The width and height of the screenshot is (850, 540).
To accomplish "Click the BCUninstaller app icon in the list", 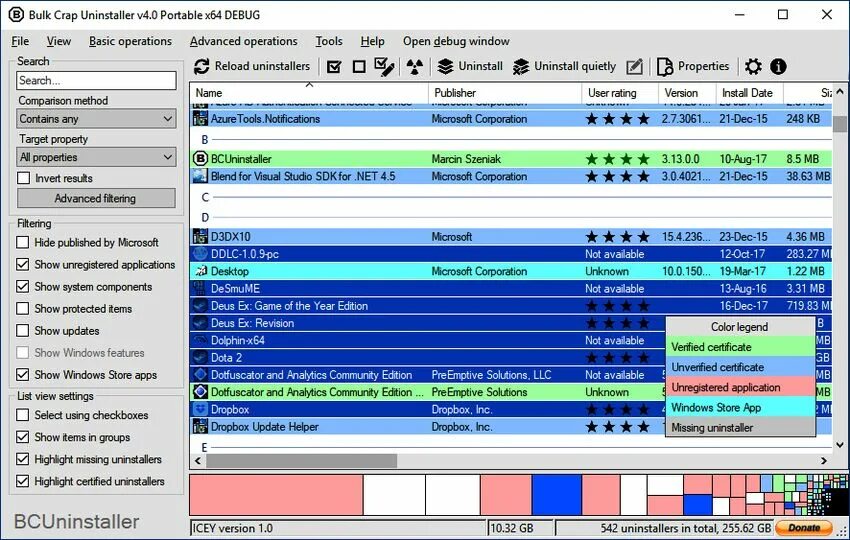I will (x=201, y=159).
